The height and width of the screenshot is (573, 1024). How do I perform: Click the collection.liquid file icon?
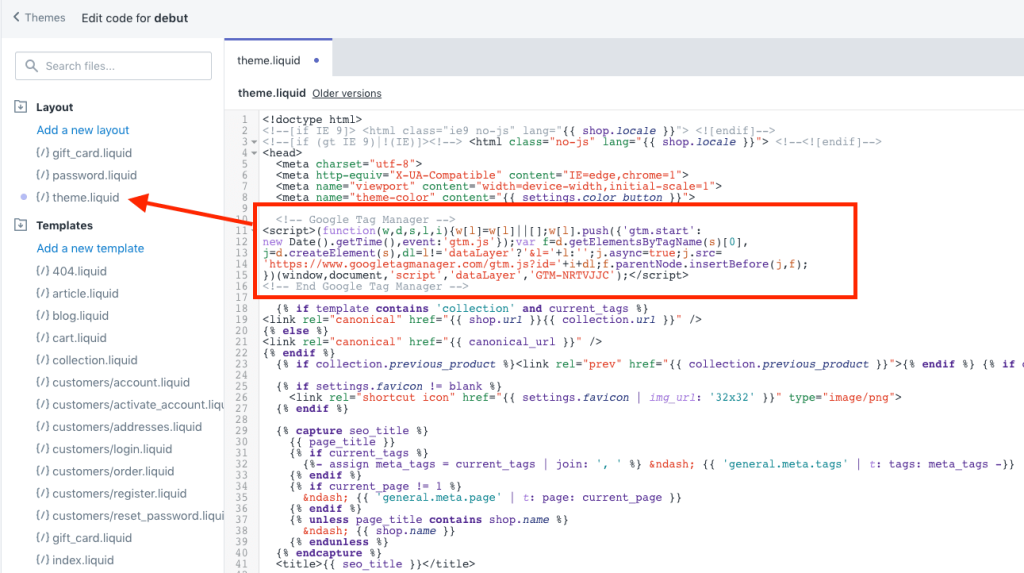tap(43, 360)
